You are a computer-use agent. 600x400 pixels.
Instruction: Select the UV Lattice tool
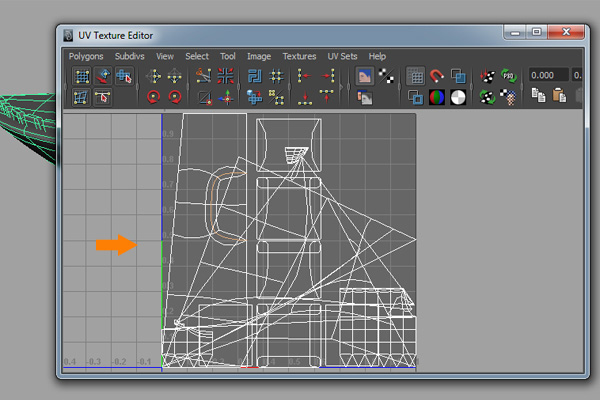pos(82,76)
